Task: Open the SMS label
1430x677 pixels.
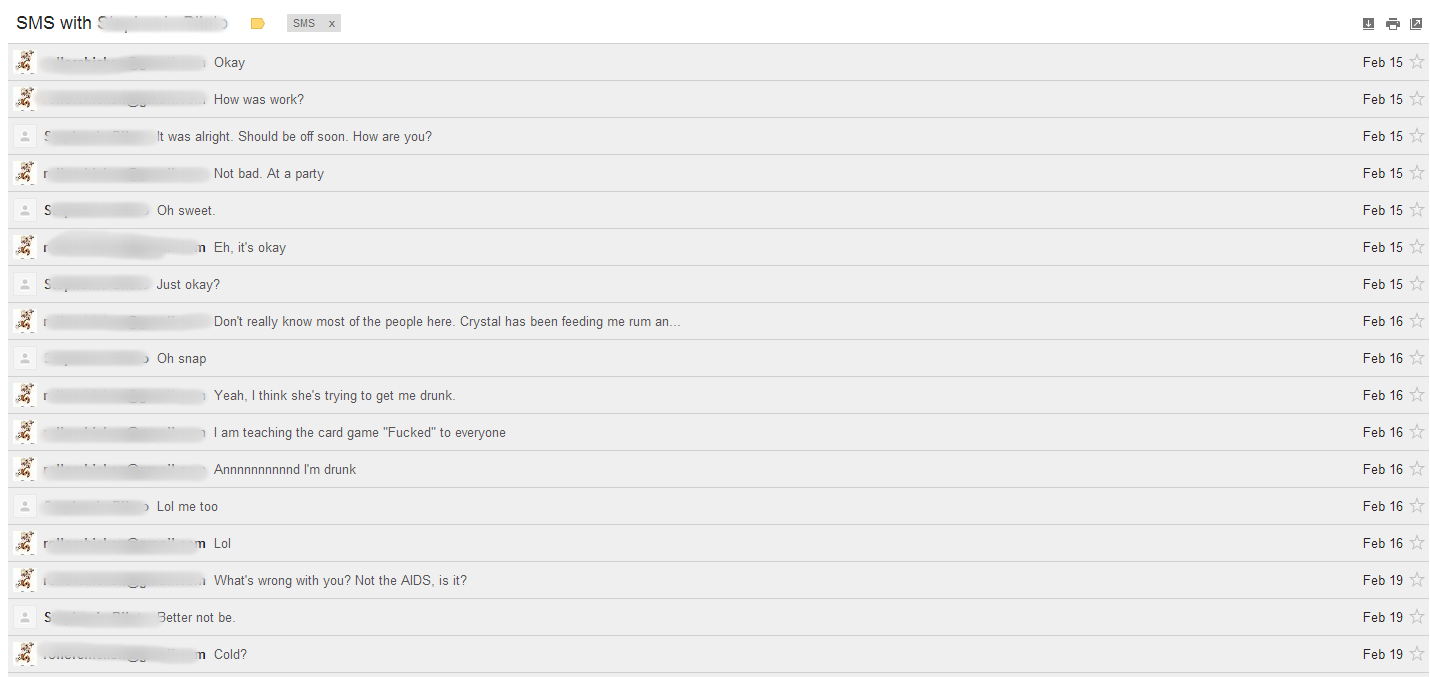Action: 304,23
